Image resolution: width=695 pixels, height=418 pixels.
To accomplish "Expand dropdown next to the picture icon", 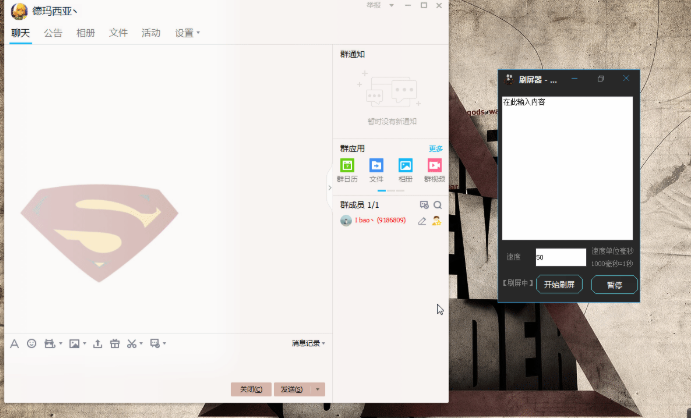I will click(x=84, y=344).
